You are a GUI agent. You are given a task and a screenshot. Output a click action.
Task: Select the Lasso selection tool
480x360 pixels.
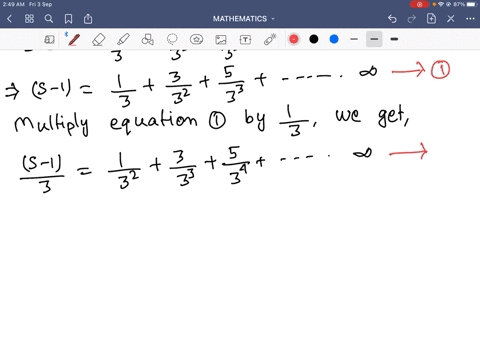pos(172,40)
